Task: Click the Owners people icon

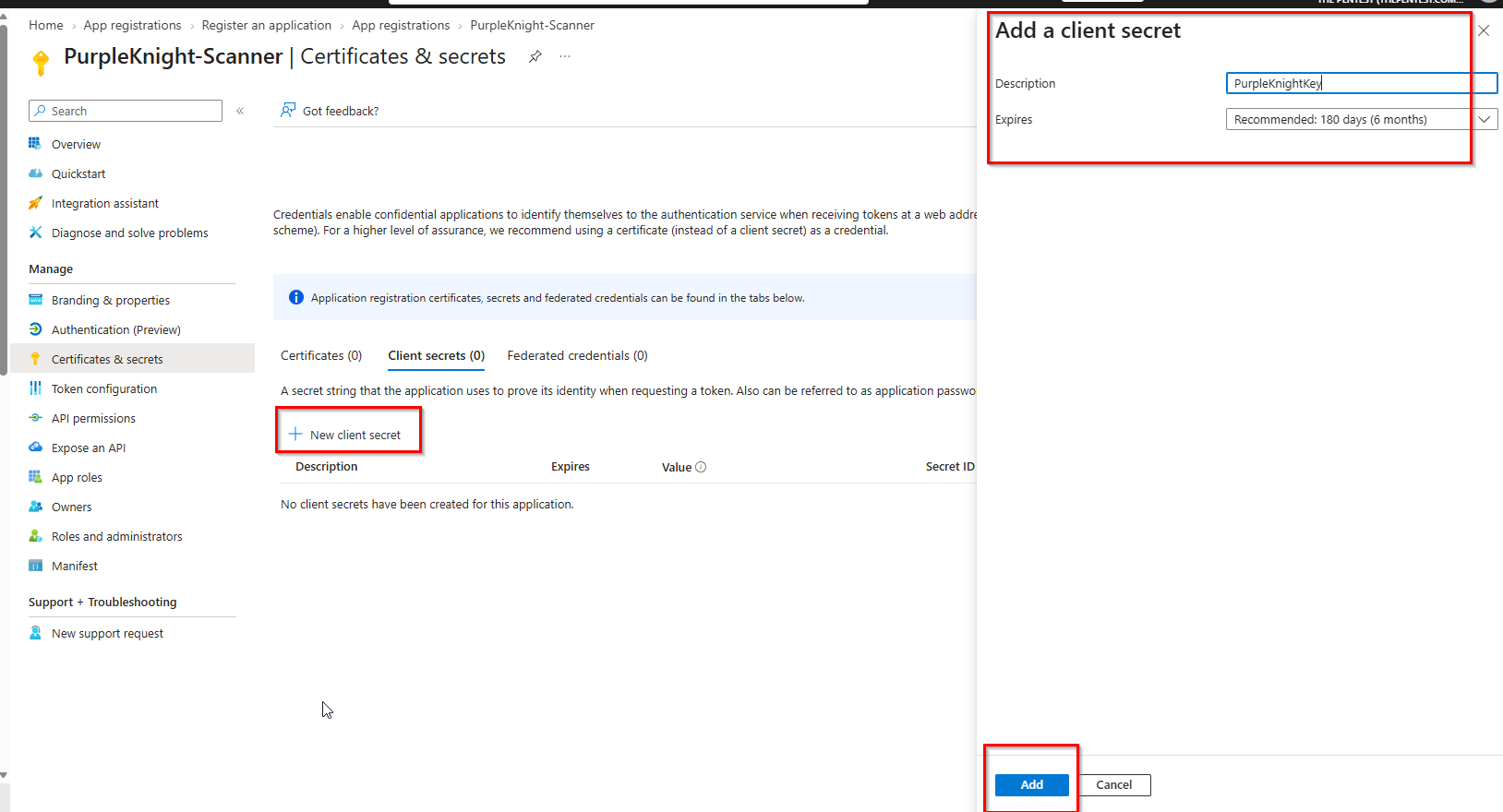Action: tap(35, 507)
